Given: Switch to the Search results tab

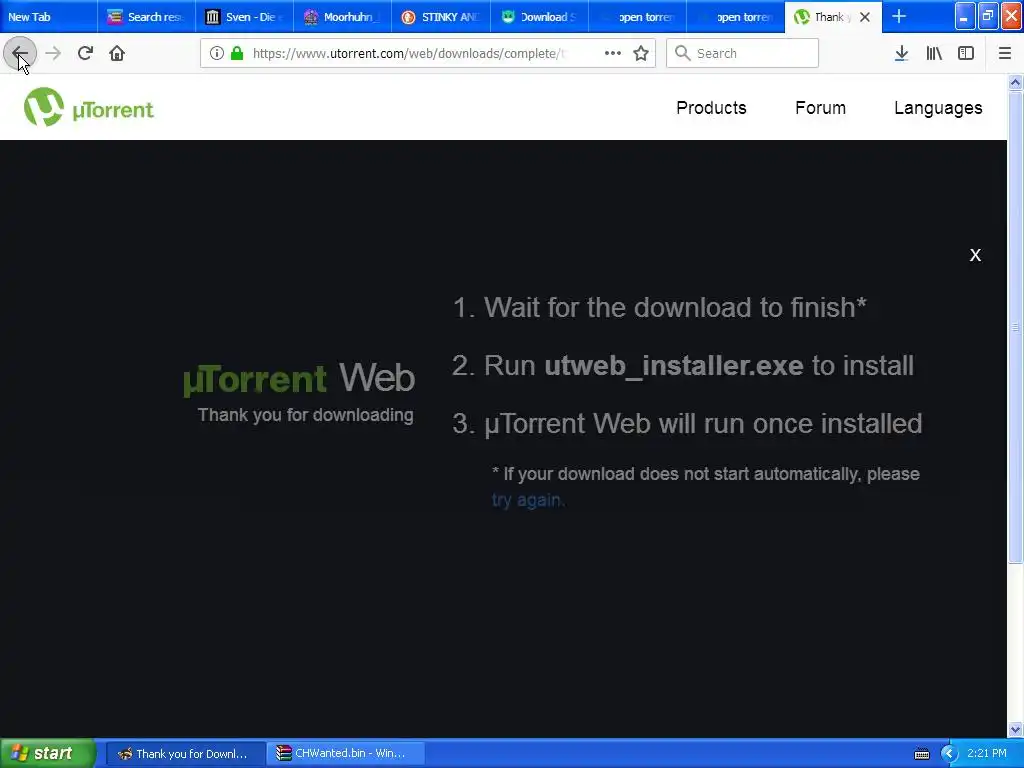Looking at the screenshot, I should click(x=146, y=16).
